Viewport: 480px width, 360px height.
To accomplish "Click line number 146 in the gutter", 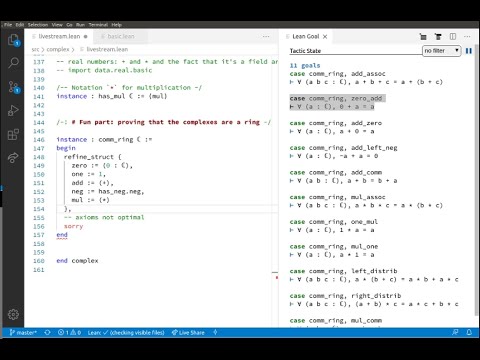I will coord(39,139).
